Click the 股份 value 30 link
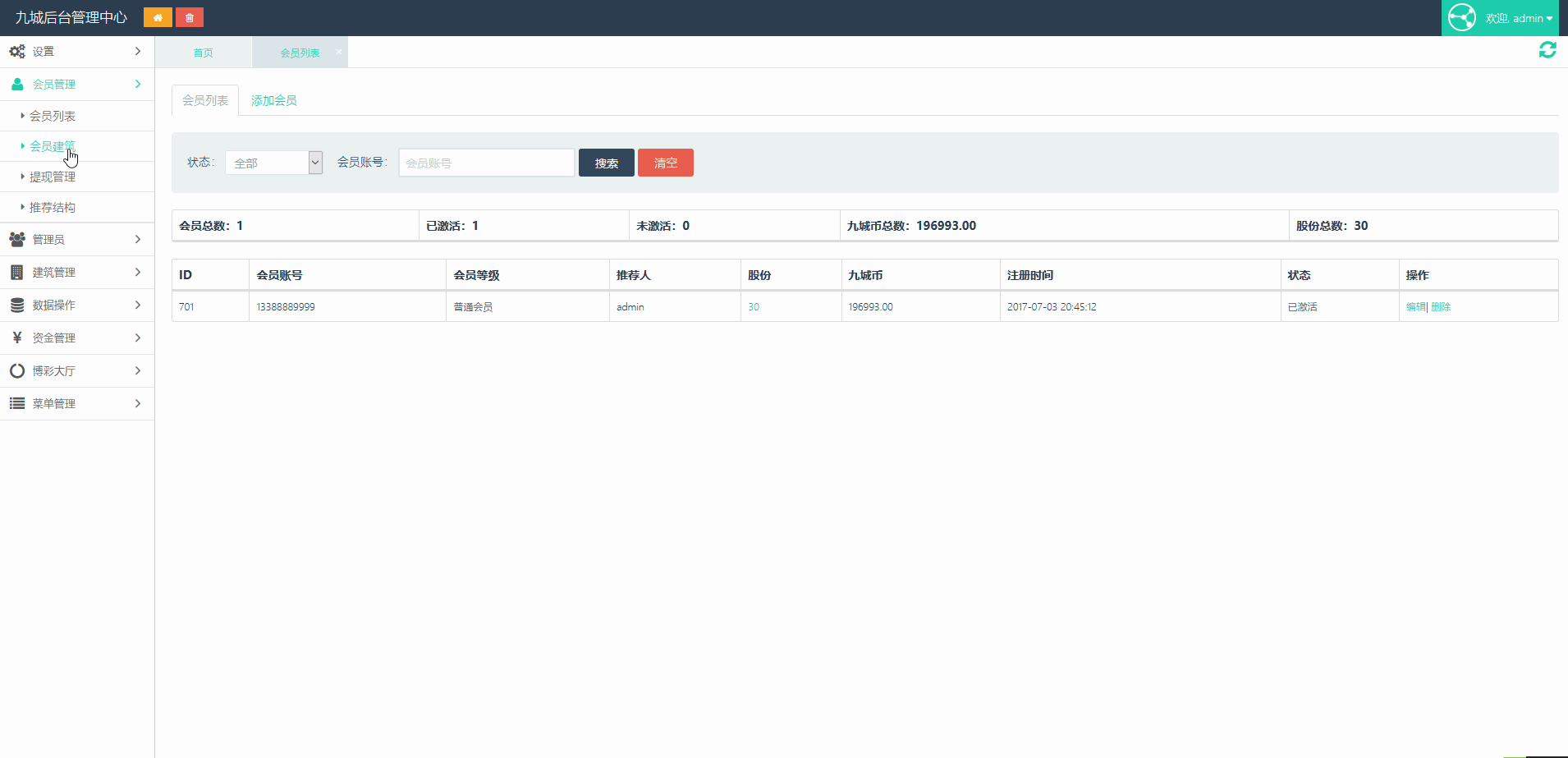This screenshot has width=1568, height=758. (x=754, y=306)
